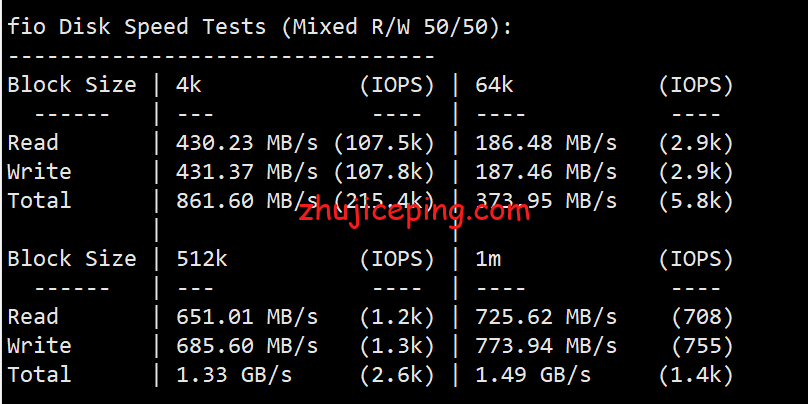Screen dimensions: 808x404
Task: Click the 1.49 GB/s total value
Action: (534, 375)
